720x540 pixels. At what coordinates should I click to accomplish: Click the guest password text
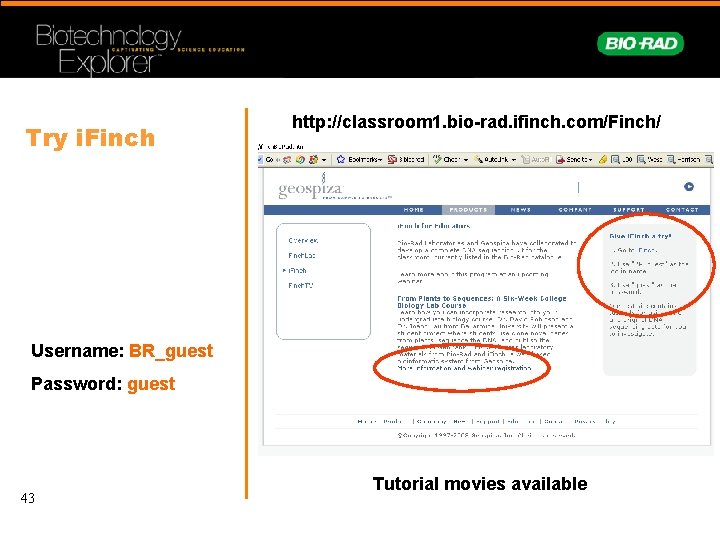point(151,384)
